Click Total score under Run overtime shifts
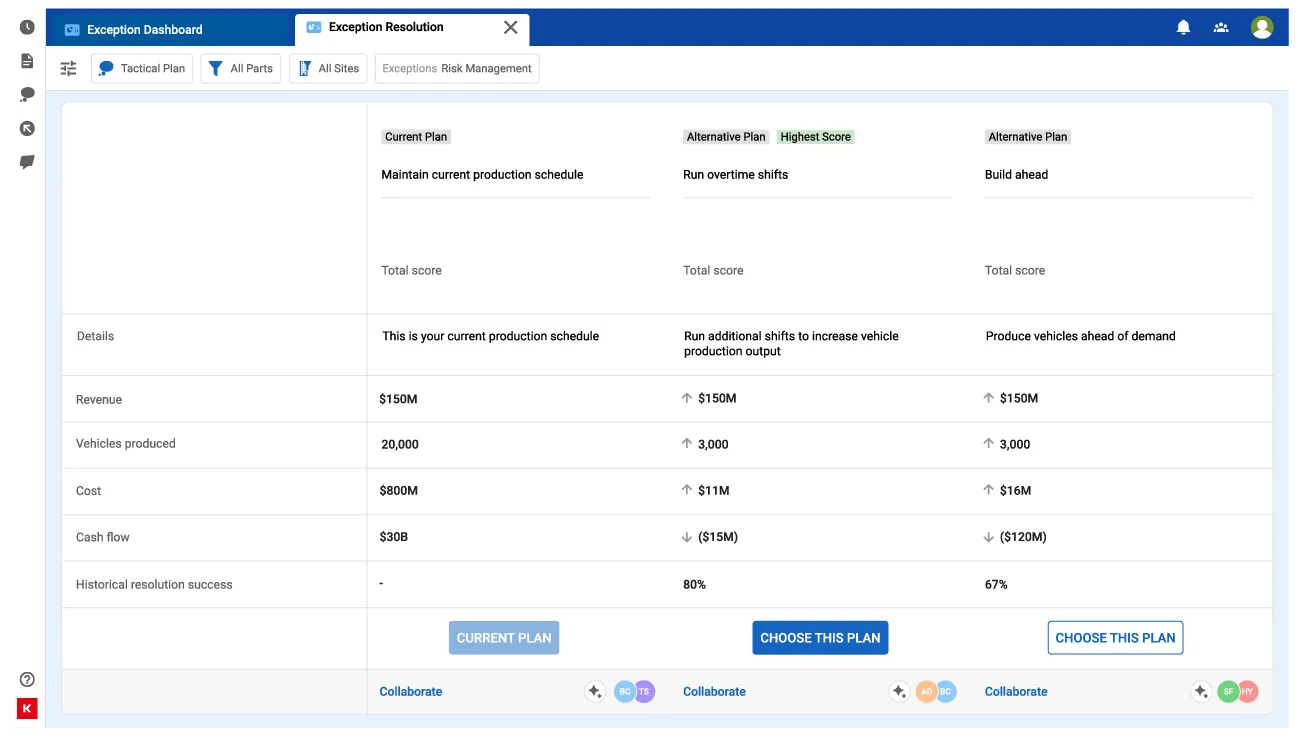The height and width of the screenshot is (738, 1298). coord(713,270)
